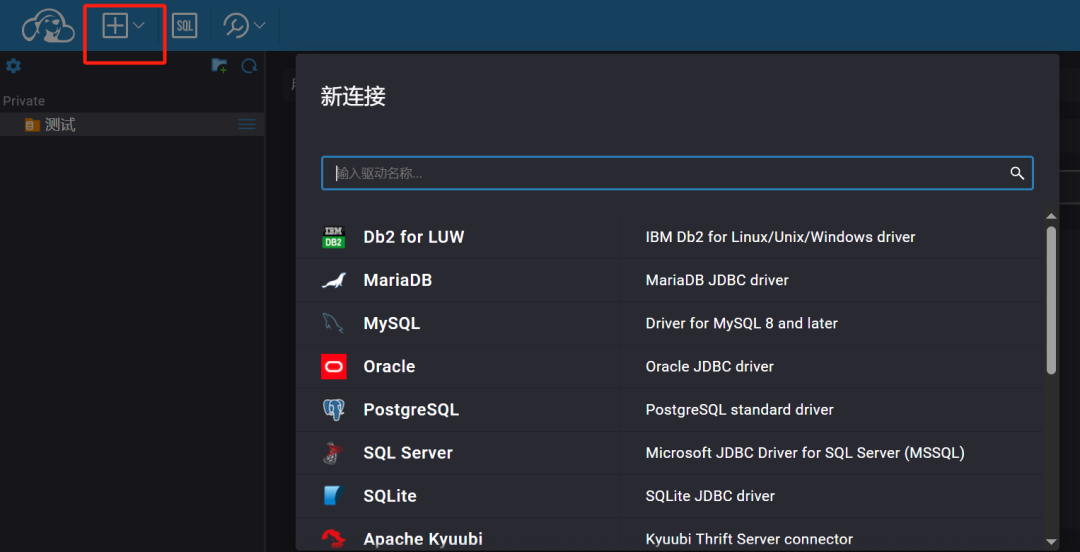
Task: Click Microsoft JDBC Driver for SQL Server text
Action: [805, 453]
